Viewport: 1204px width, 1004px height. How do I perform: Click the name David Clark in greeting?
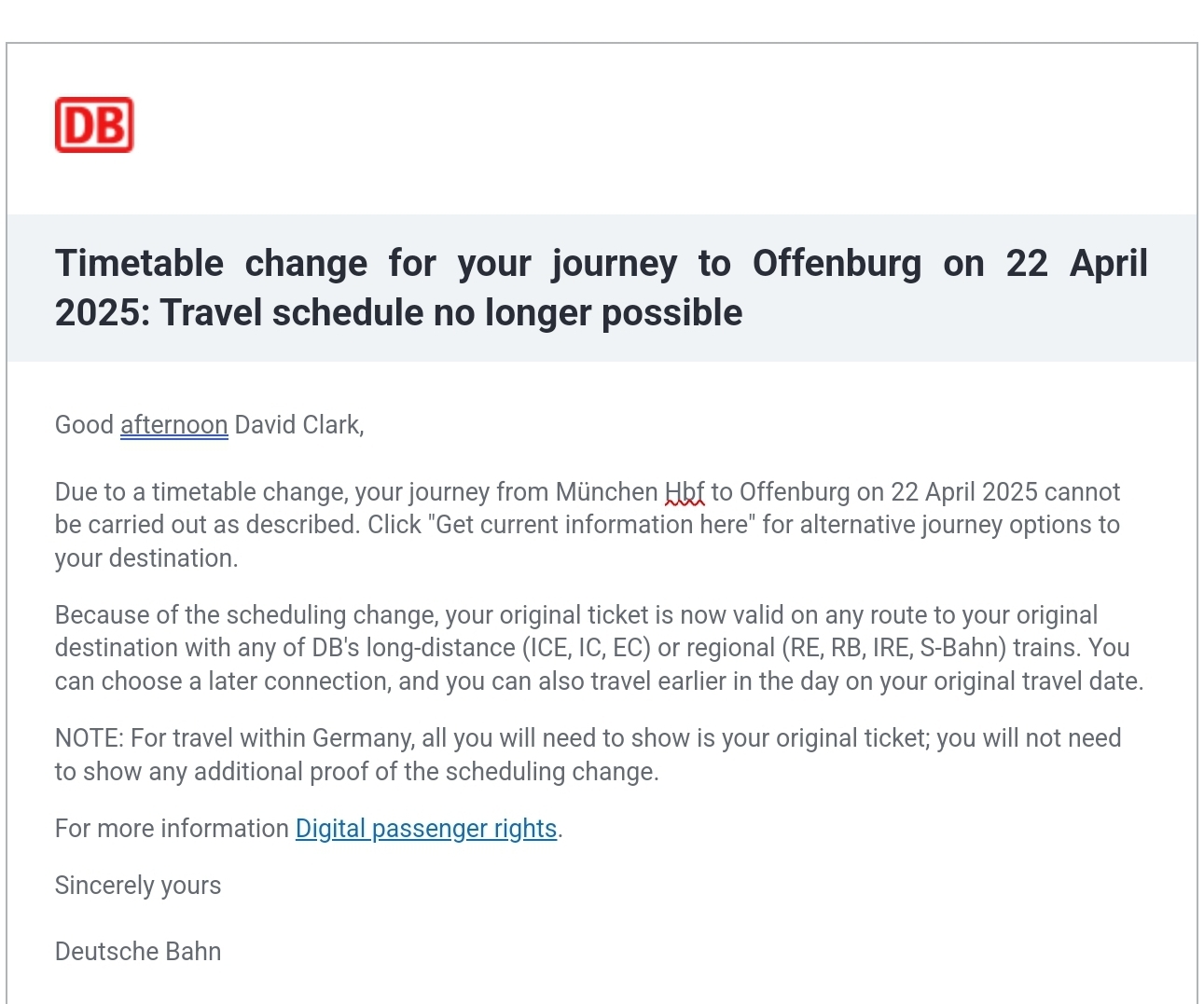click(297, 425)
